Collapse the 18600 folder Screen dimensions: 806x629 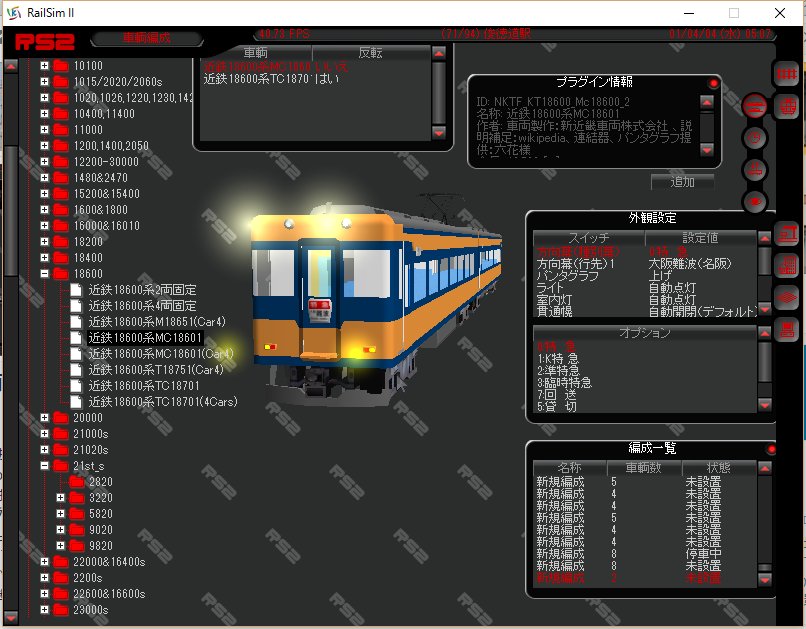[44, 273]
